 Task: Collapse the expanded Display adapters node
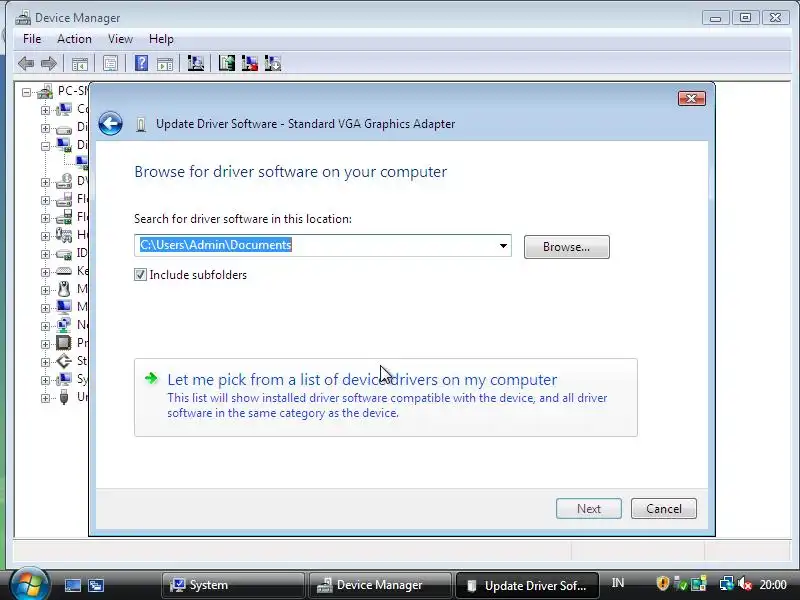click(x=45, y=146)
